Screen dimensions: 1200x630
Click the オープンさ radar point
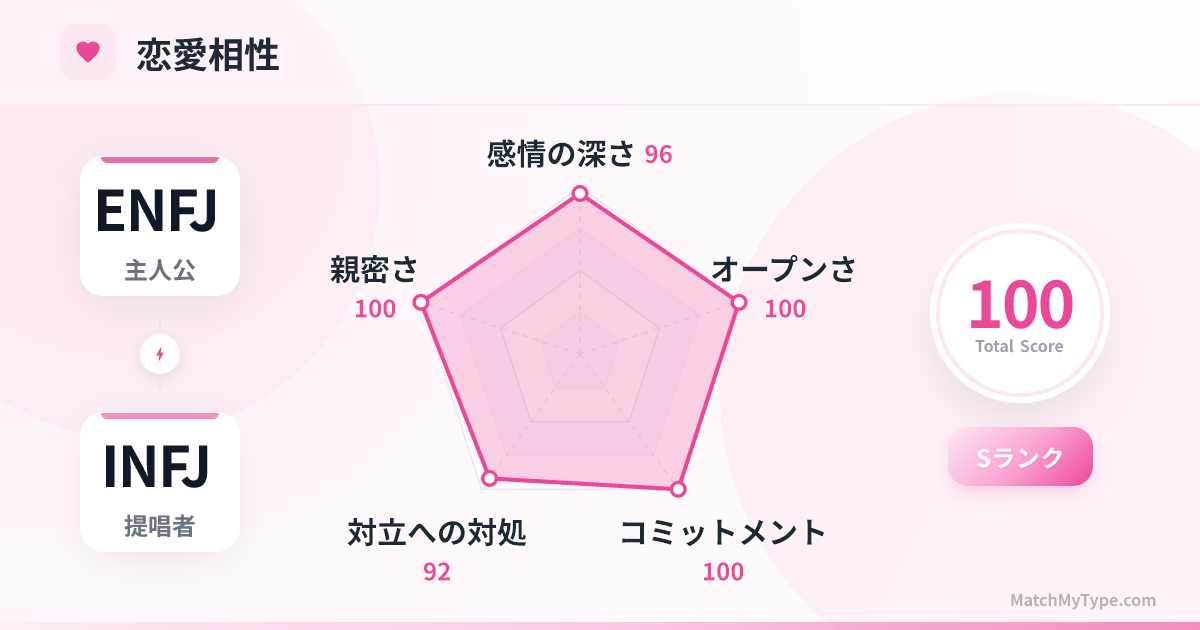click(739, 302)
